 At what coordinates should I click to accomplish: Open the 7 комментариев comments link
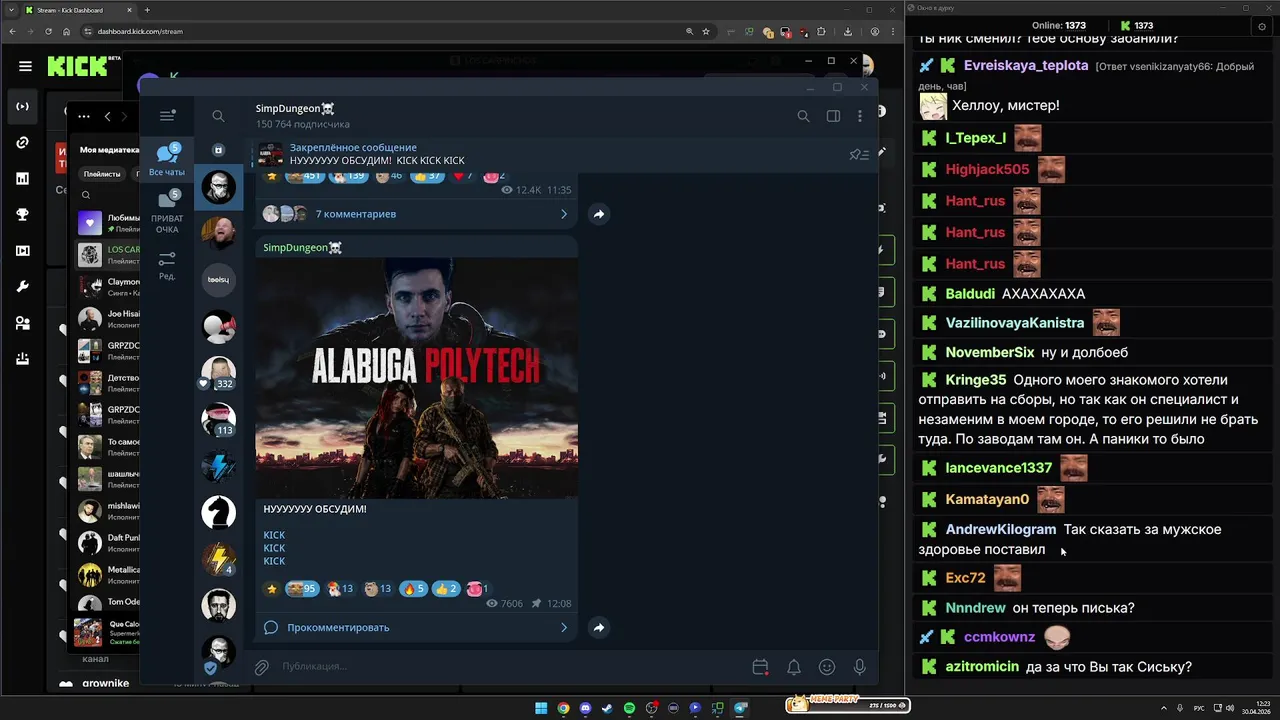(x=356, y=214)
